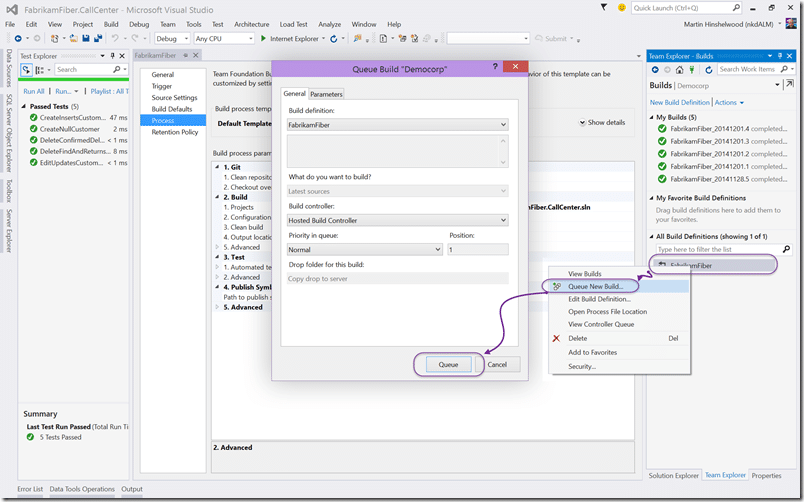Click the Quick Launch search box
The image size is (804, 502).
click(680, 8)
